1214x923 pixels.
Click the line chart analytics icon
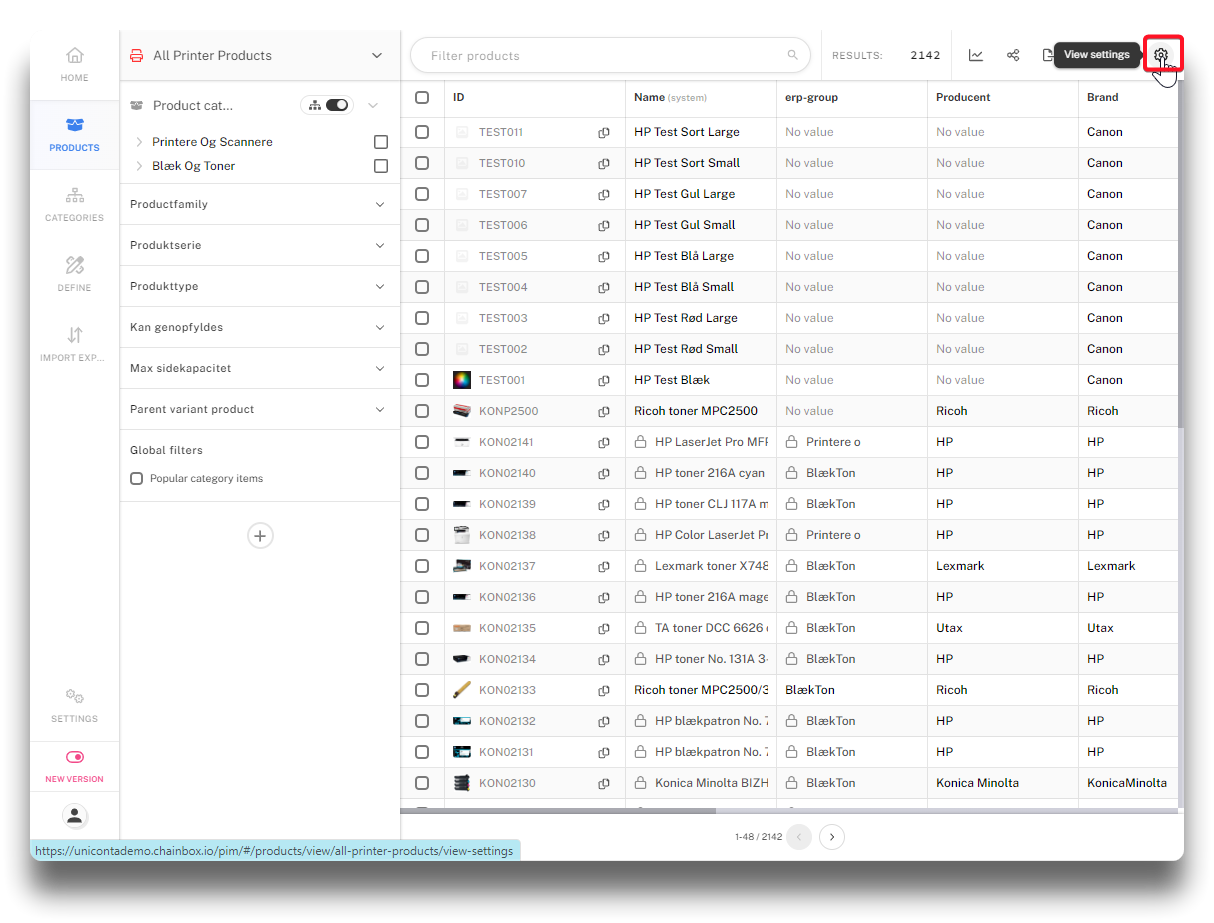976,55
